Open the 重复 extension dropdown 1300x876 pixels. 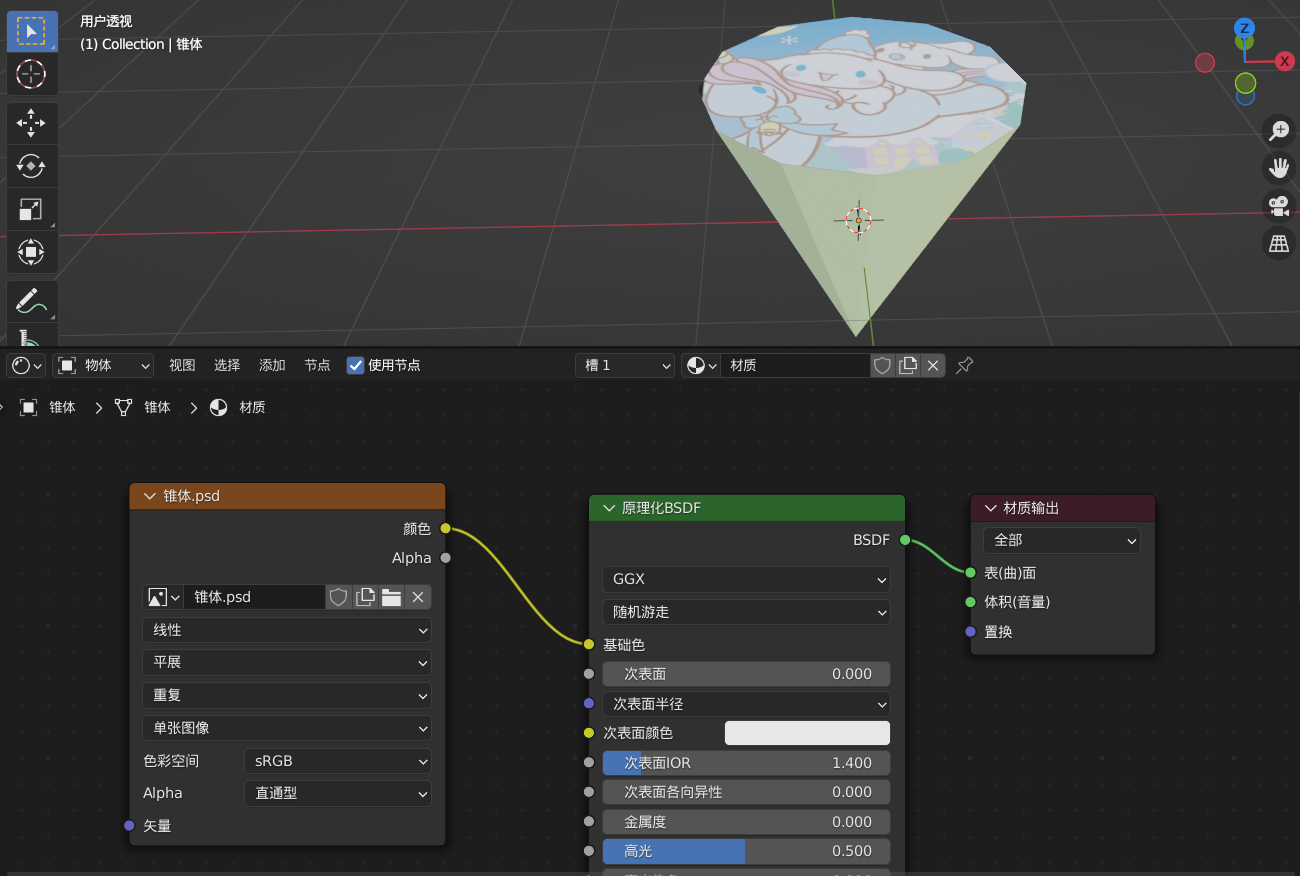287,695
